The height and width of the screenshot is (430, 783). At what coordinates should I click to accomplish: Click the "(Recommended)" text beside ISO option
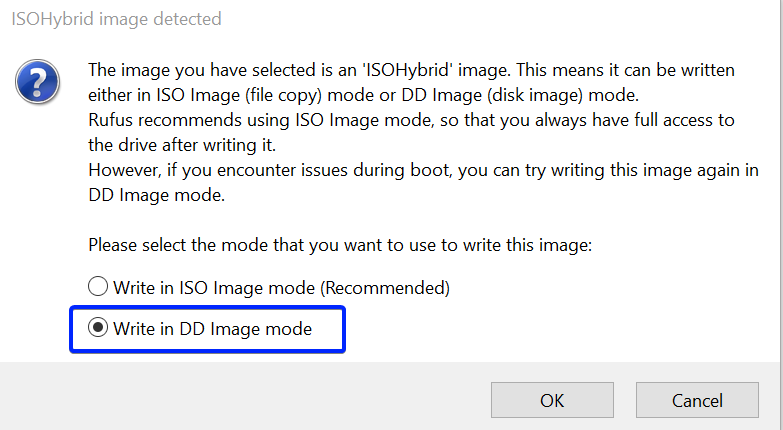point(385,288)
